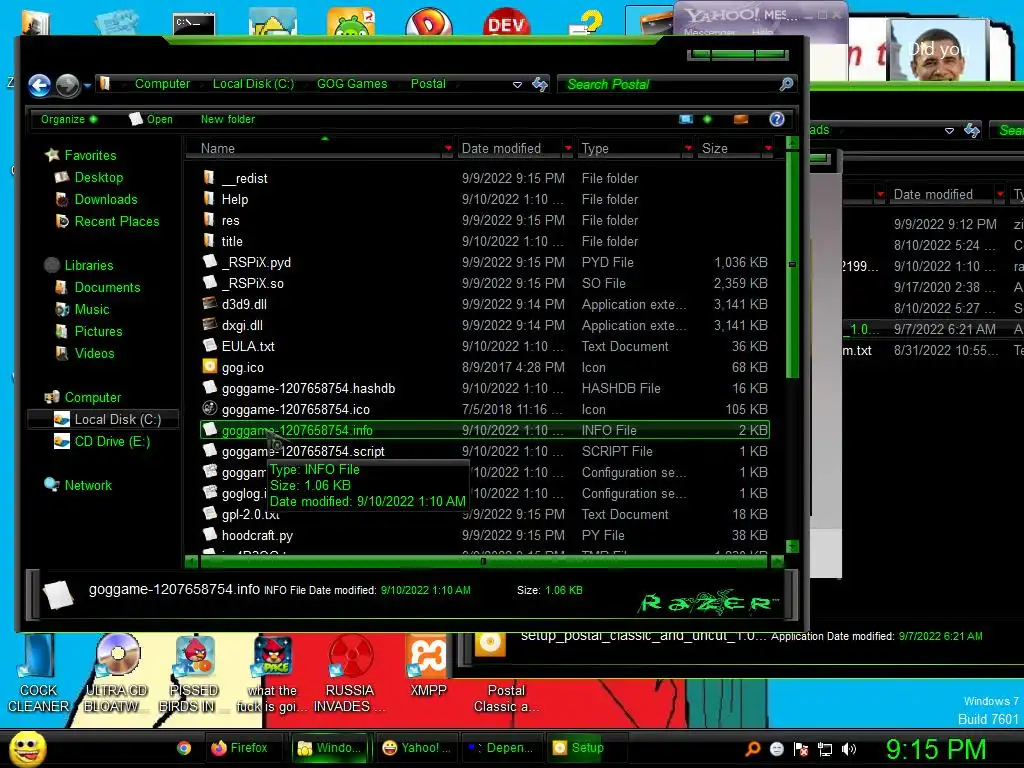Select the hoodcraft.py file
Screen dimensions: 1024x768
[x=484, y=536]
